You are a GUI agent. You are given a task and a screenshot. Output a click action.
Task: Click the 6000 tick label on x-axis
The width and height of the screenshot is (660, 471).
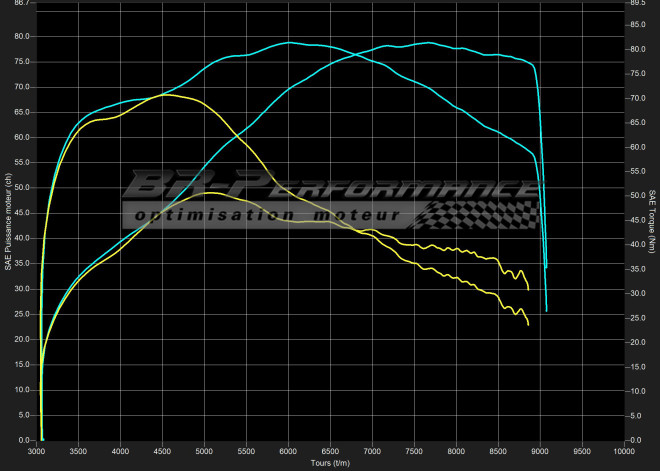click(288, 452)
